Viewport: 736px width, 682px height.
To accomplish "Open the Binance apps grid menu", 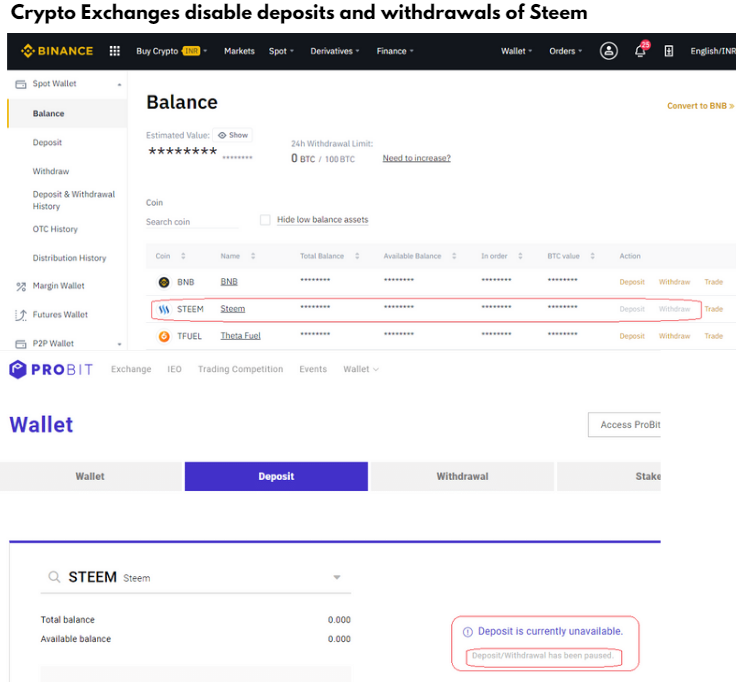I will (x=115, y=51).
